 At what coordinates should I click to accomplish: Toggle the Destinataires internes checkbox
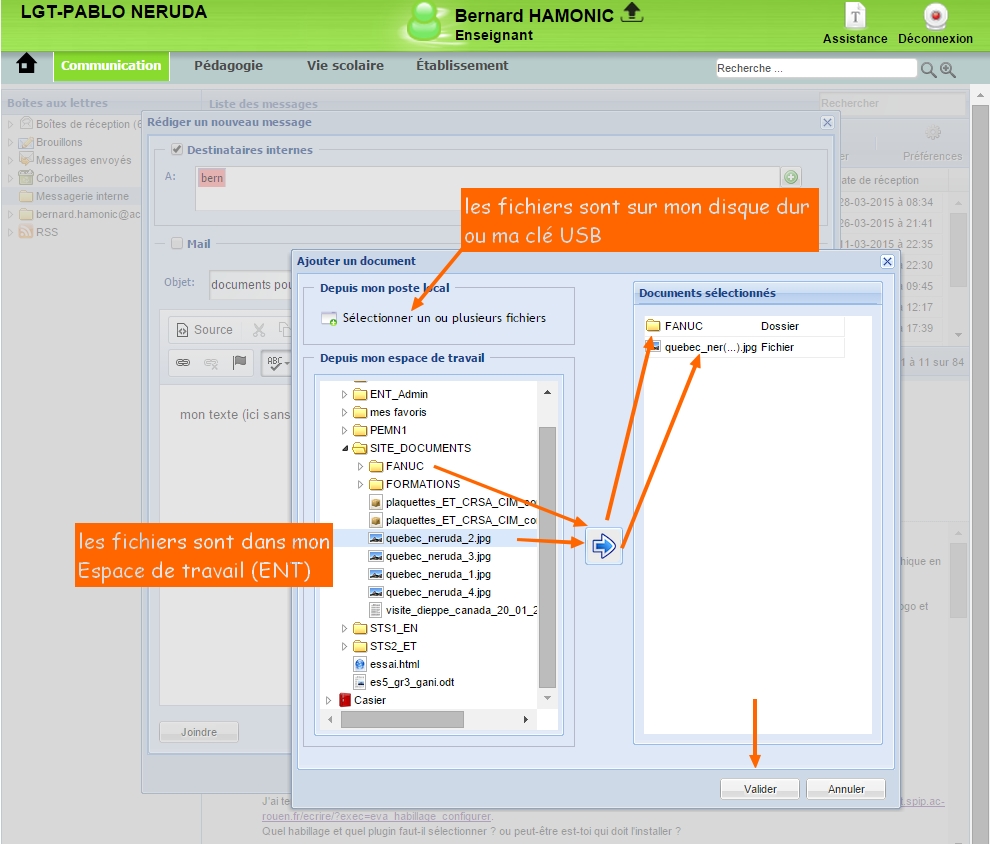point(177,150)
